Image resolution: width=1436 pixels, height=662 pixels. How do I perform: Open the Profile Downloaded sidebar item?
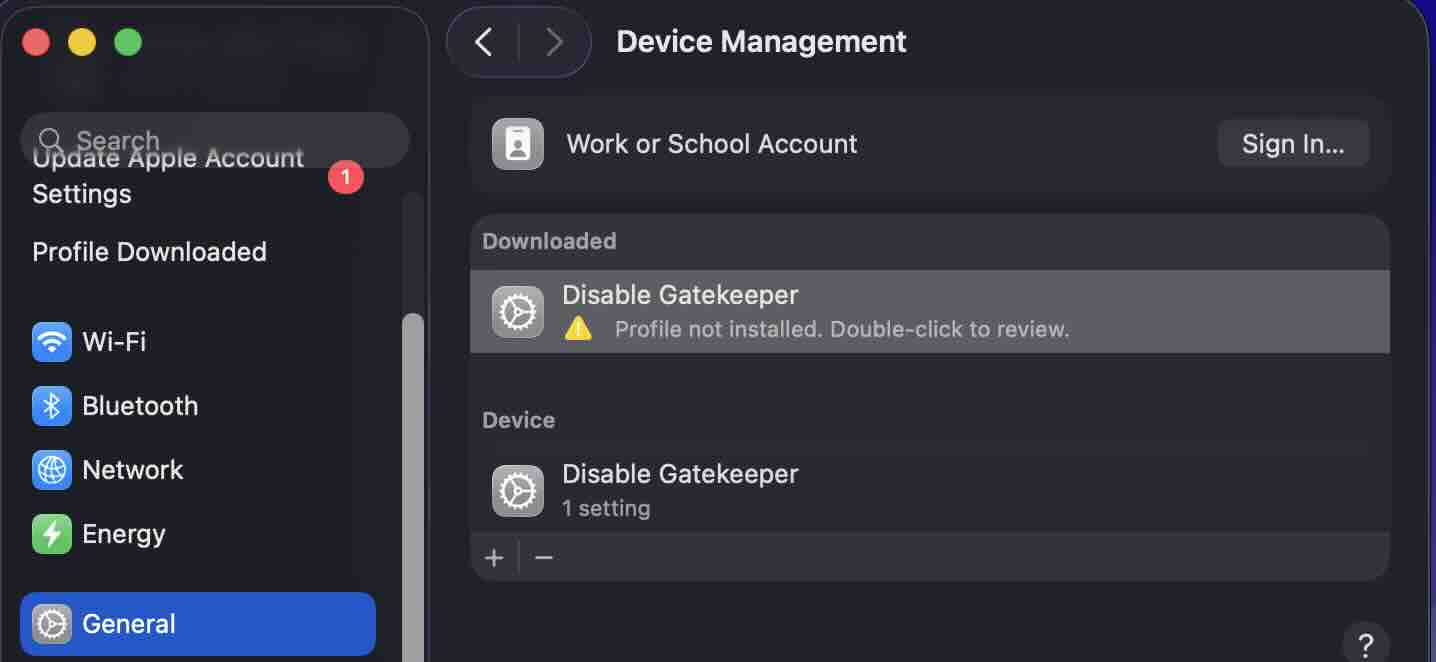click(x=150, y=252)
